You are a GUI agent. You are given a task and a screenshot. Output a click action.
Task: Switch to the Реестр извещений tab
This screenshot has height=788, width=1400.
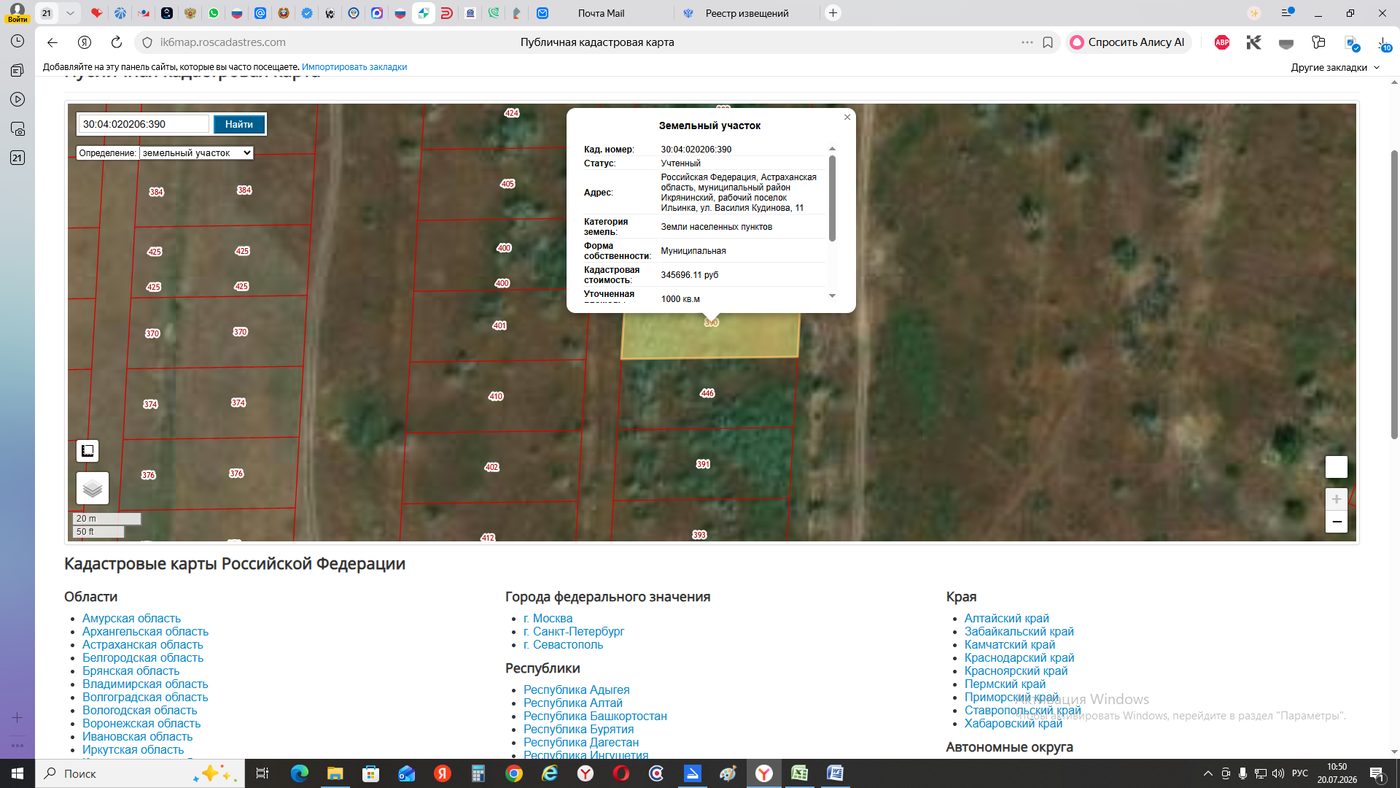tap(745, 13)
